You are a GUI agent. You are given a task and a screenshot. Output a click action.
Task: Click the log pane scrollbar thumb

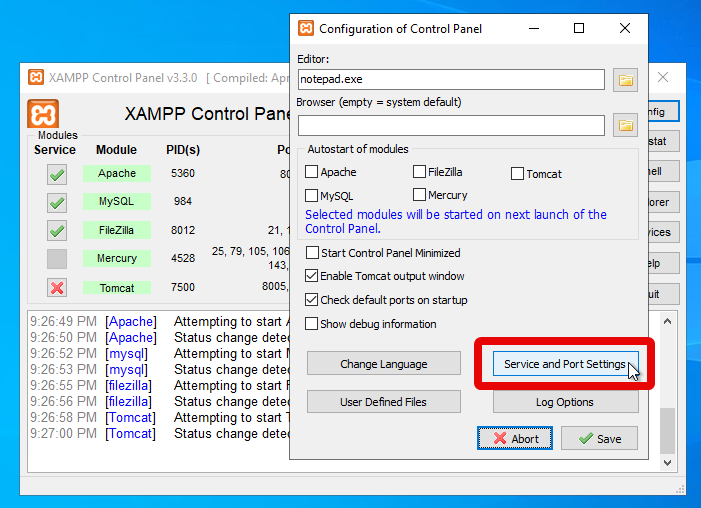(x=667, y=430)
